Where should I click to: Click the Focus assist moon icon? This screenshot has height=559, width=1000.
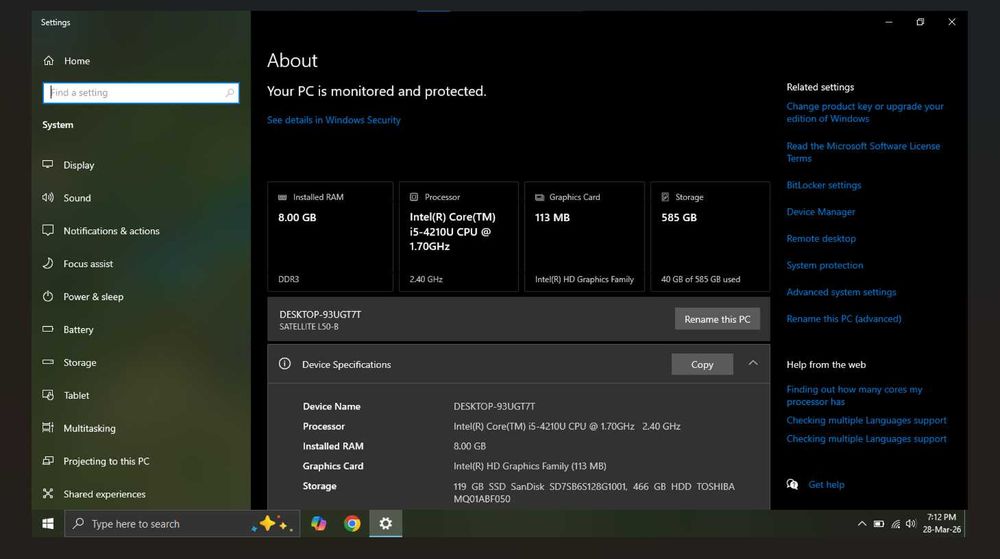tap(48, 263)
